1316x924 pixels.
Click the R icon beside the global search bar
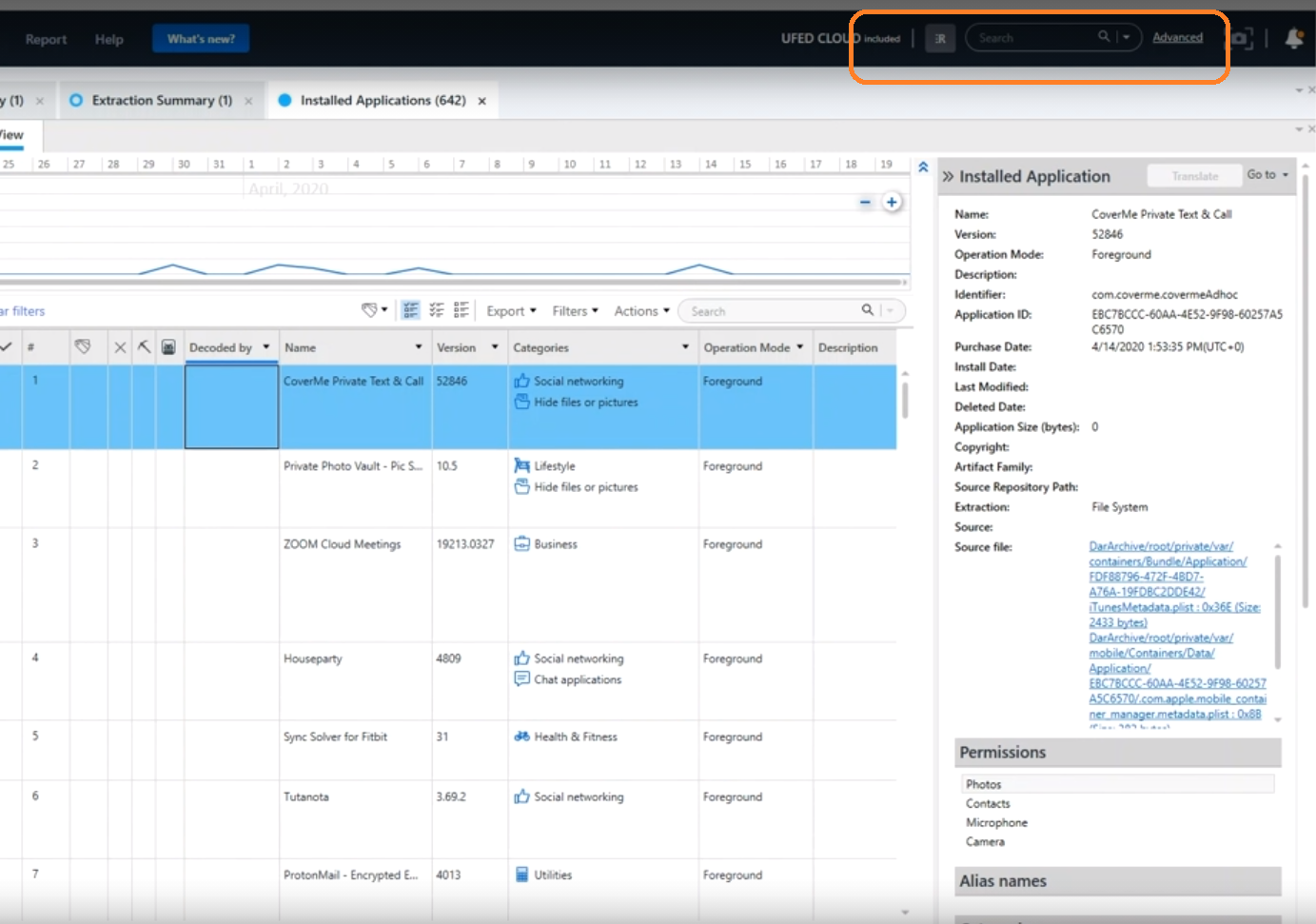pyautogui.click(x=940, y=39)
